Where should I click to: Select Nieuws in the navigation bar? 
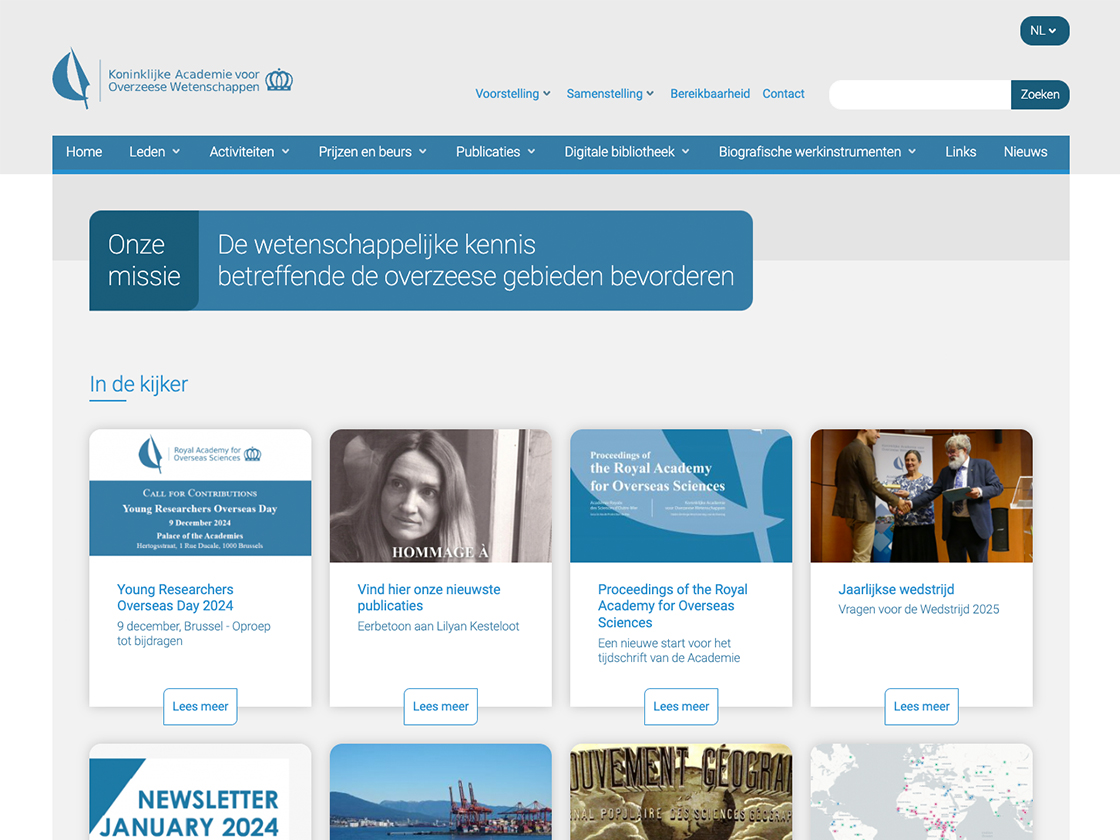(1025, 152)
